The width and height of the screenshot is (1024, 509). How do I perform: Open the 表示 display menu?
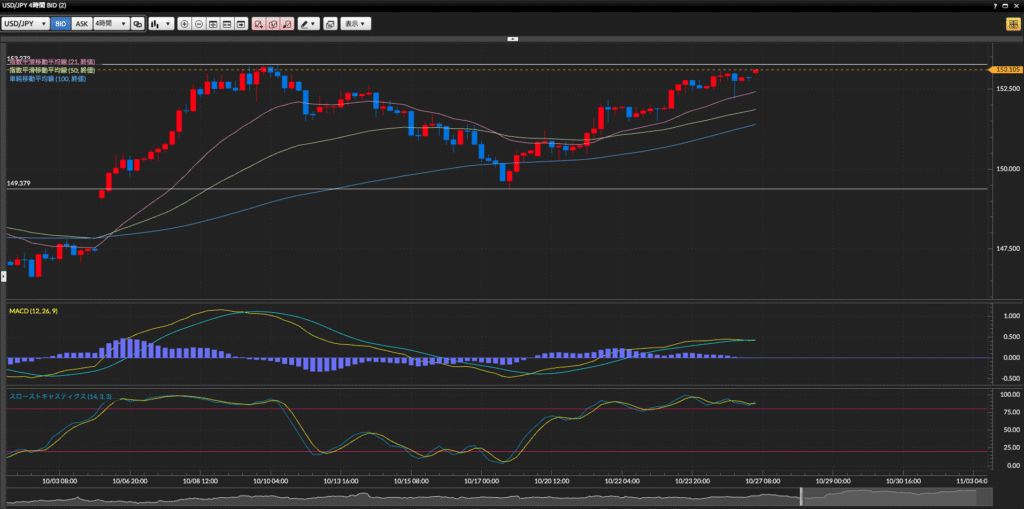click(355, 23)
